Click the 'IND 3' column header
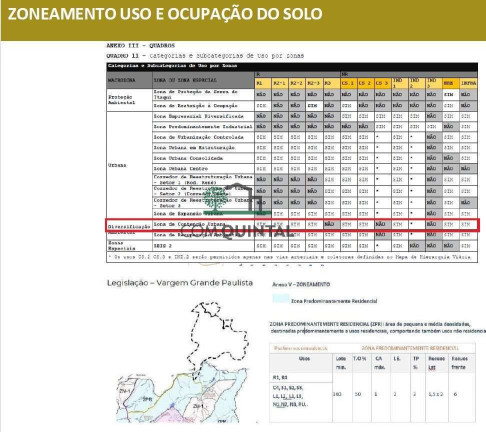This screenshot has width=486, height=432. click(434, 83)
